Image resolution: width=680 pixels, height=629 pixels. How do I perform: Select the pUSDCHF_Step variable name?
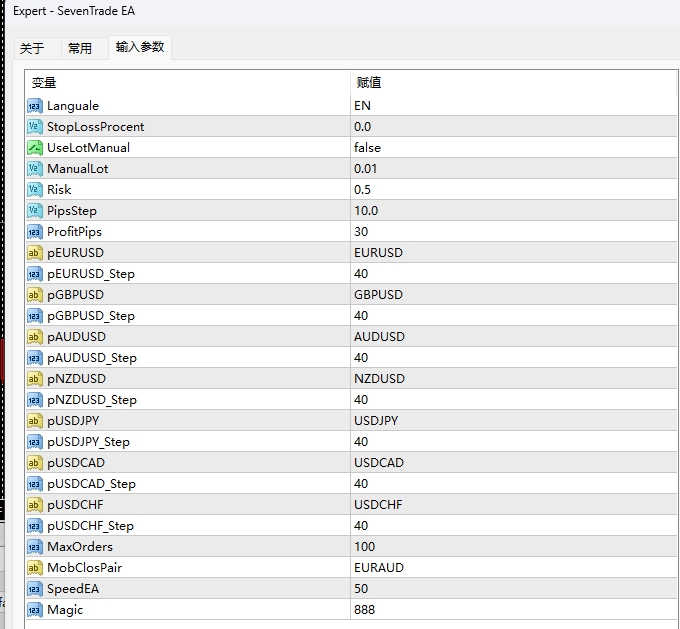[x=90, y=526]
